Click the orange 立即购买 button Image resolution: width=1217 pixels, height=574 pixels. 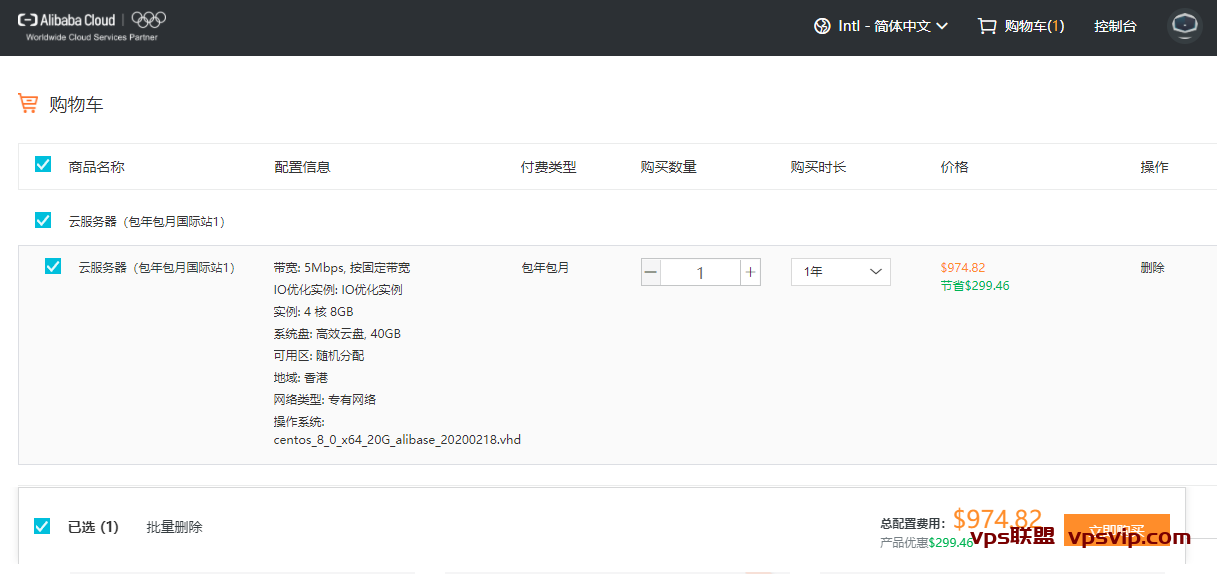click(1116, 529)
